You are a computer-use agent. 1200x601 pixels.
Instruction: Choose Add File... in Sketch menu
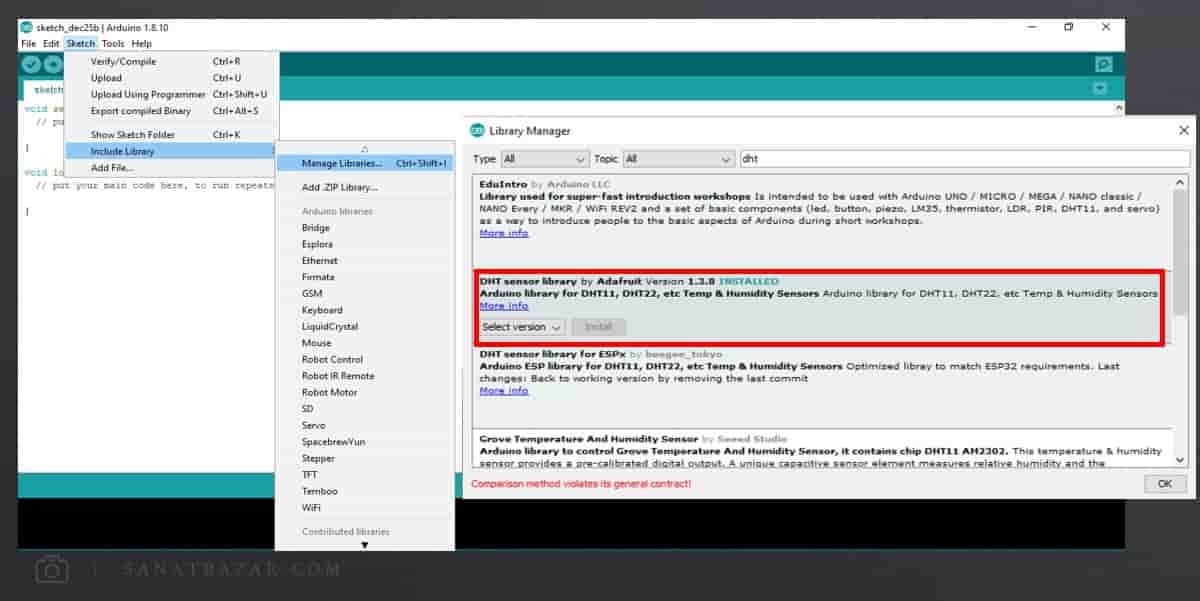pos(171,168)
